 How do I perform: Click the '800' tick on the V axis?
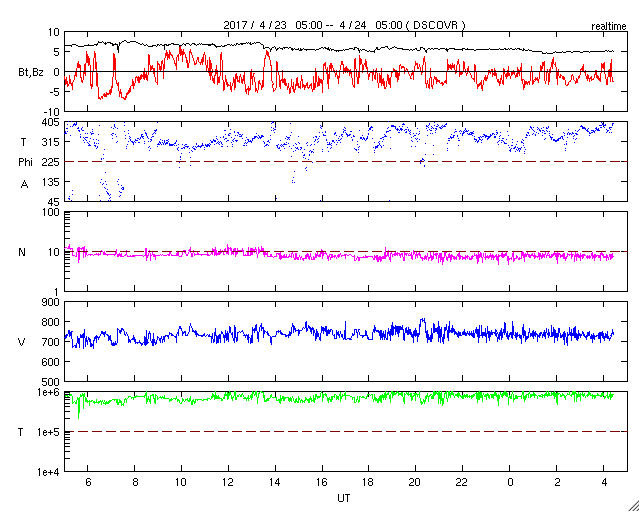click(51, 322)
